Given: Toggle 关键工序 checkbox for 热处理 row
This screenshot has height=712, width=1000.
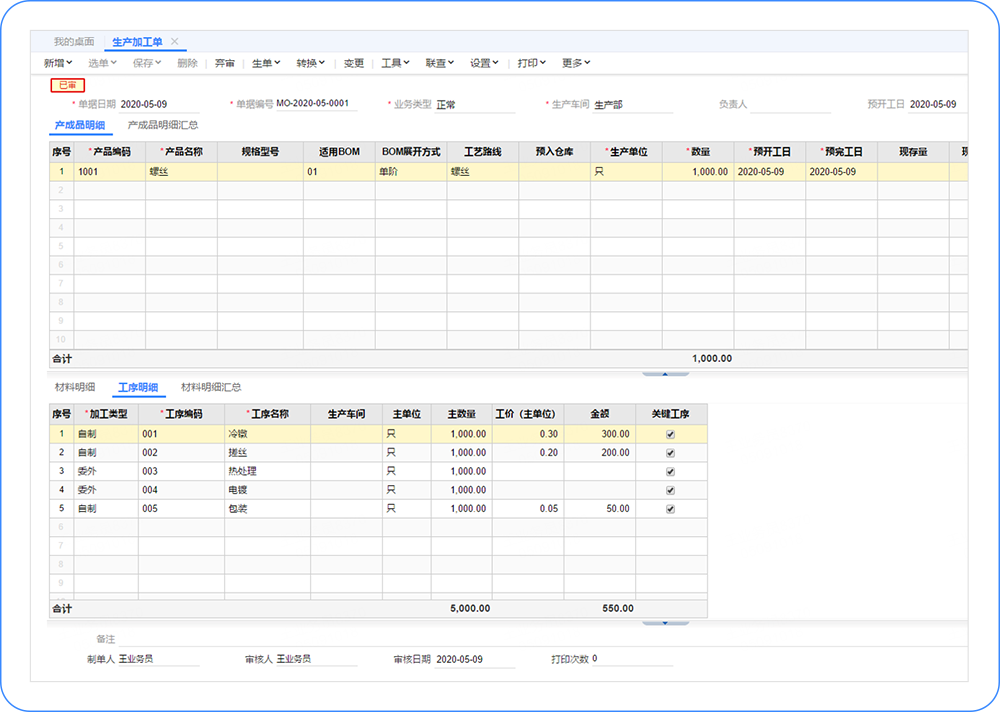Looking at the screenshot, I should (670, 471).
